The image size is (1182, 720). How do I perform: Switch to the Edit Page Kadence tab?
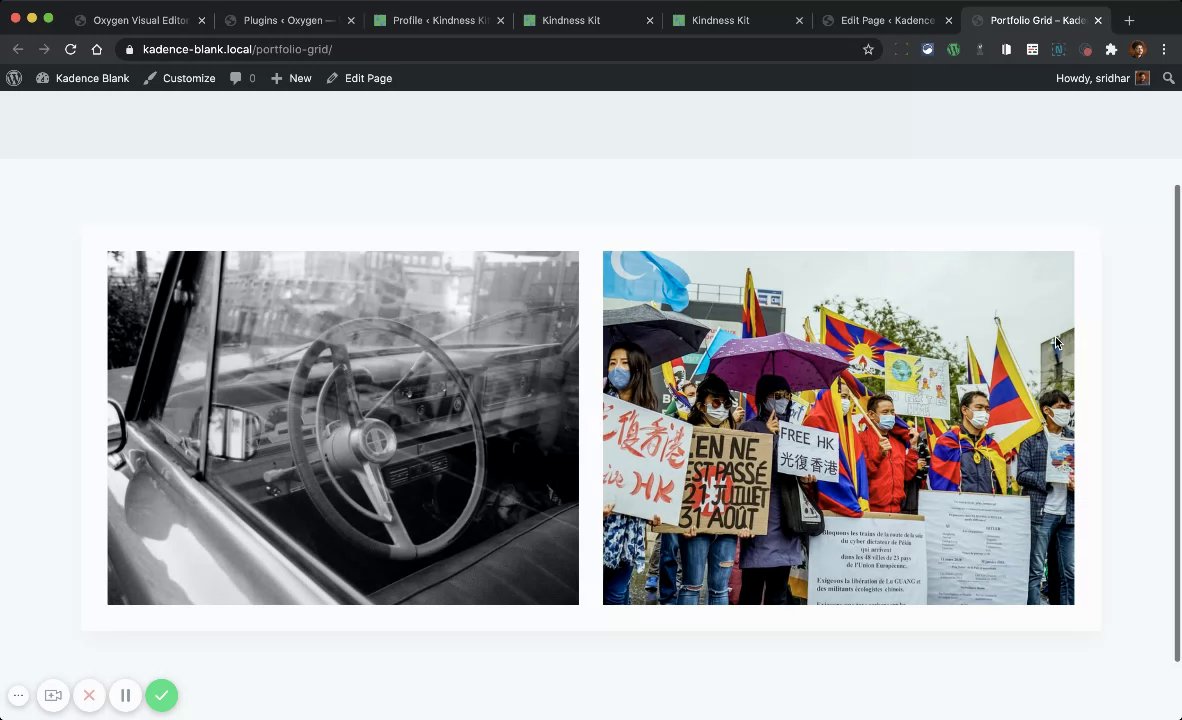[x=886, y=20]
